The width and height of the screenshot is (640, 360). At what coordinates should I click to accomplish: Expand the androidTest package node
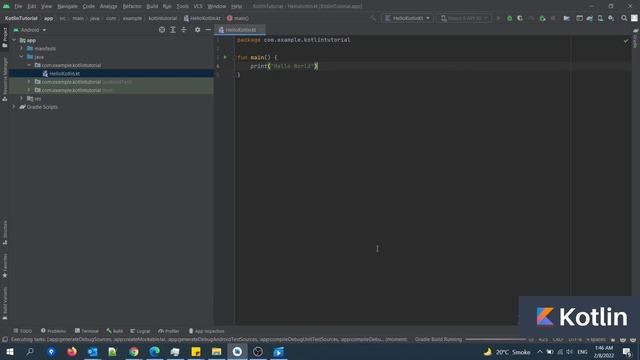tap(29, 82)
